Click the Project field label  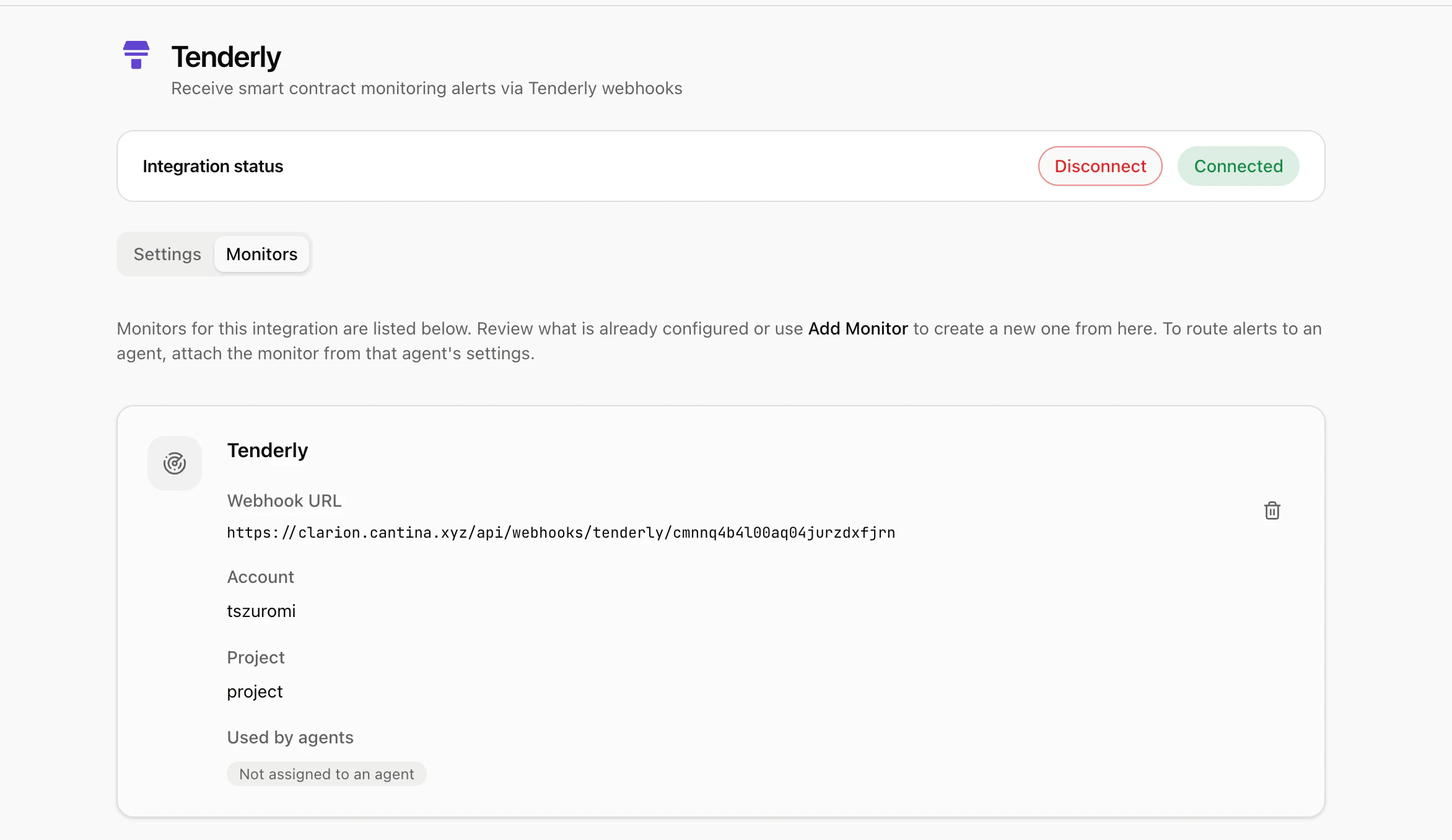click(x=255, y=657)
